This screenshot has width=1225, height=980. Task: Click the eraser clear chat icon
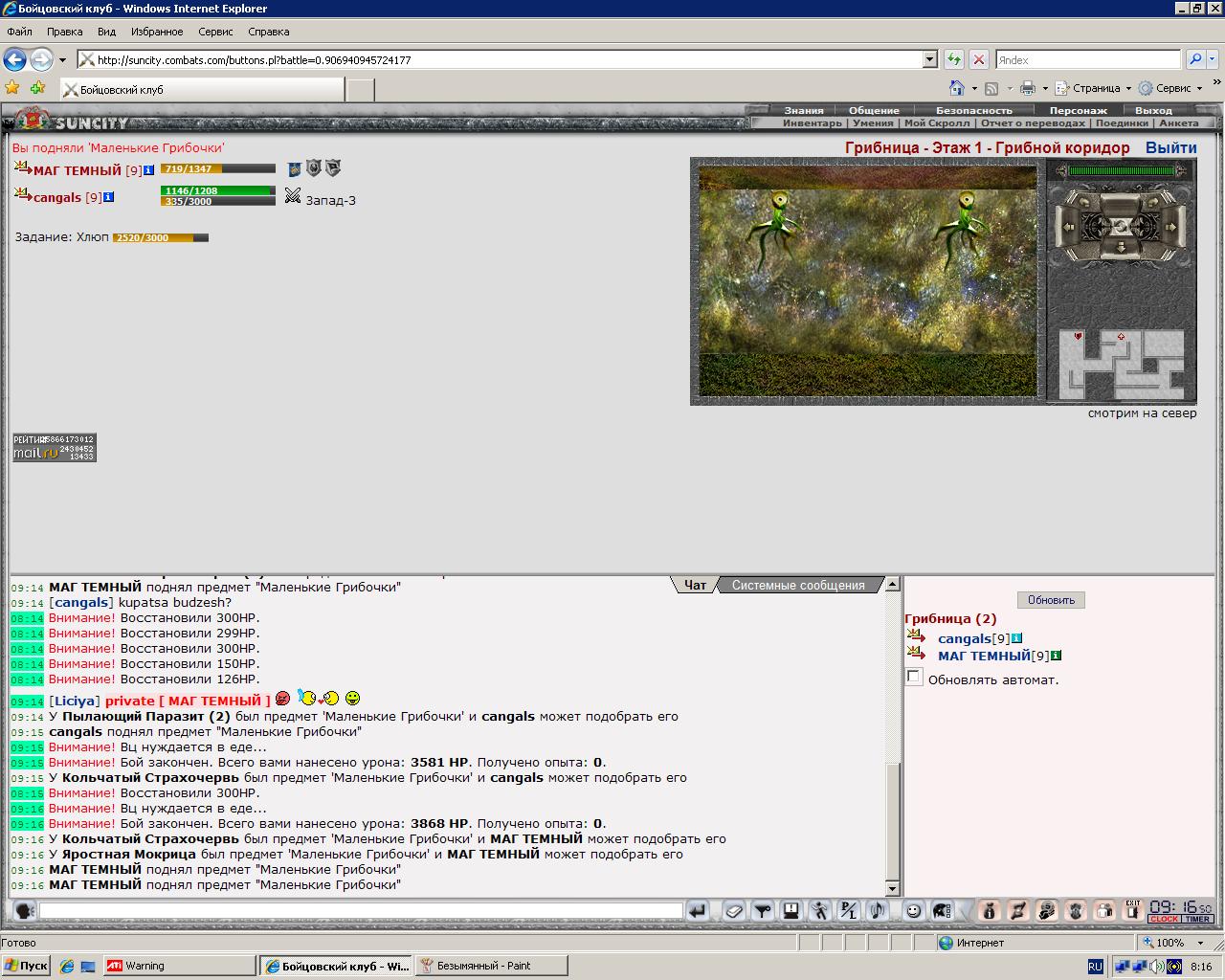[x=734, y=911]
